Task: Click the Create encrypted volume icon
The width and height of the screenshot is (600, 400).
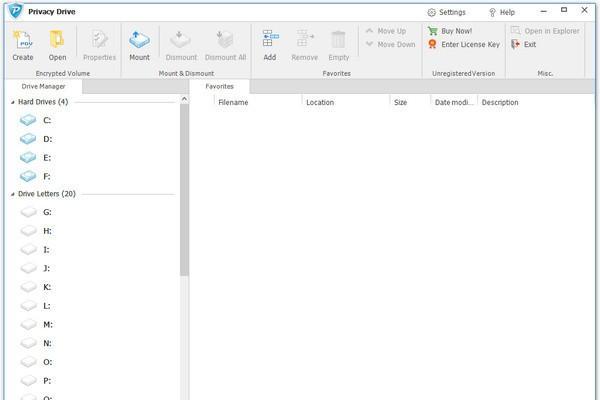Action: coord(23,40)
